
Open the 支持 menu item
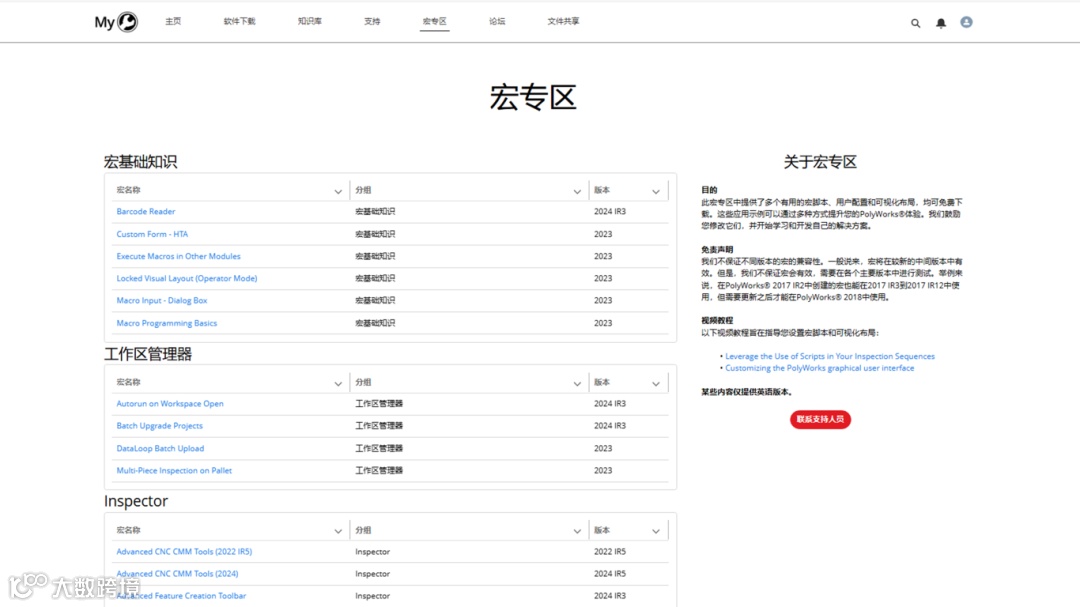[372, 21]
